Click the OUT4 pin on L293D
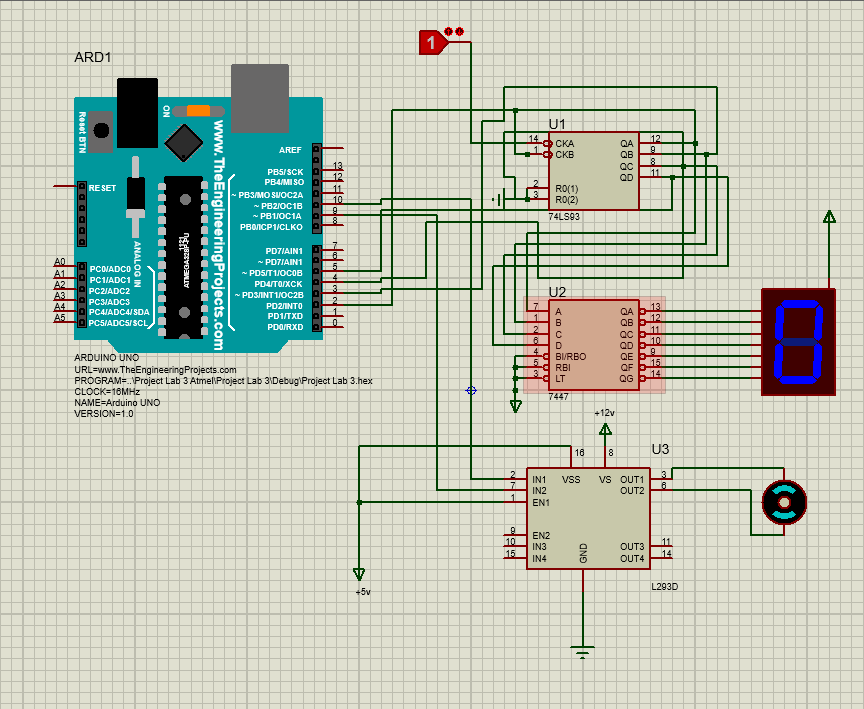The image size is (864, 709). [x=661, y=558]
